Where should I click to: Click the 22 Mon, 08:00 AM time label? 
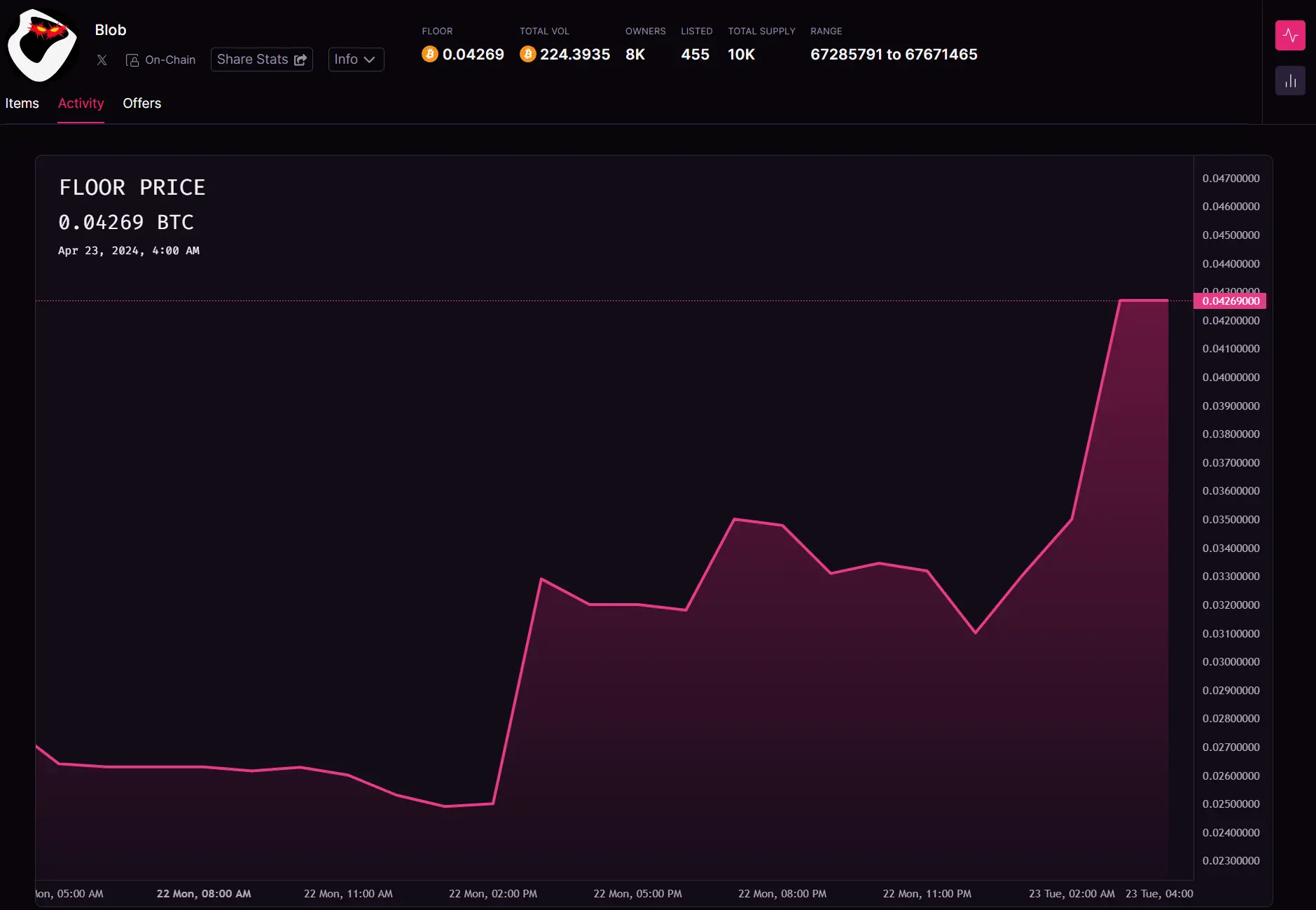pyautogui.click(x=204, y=894)
